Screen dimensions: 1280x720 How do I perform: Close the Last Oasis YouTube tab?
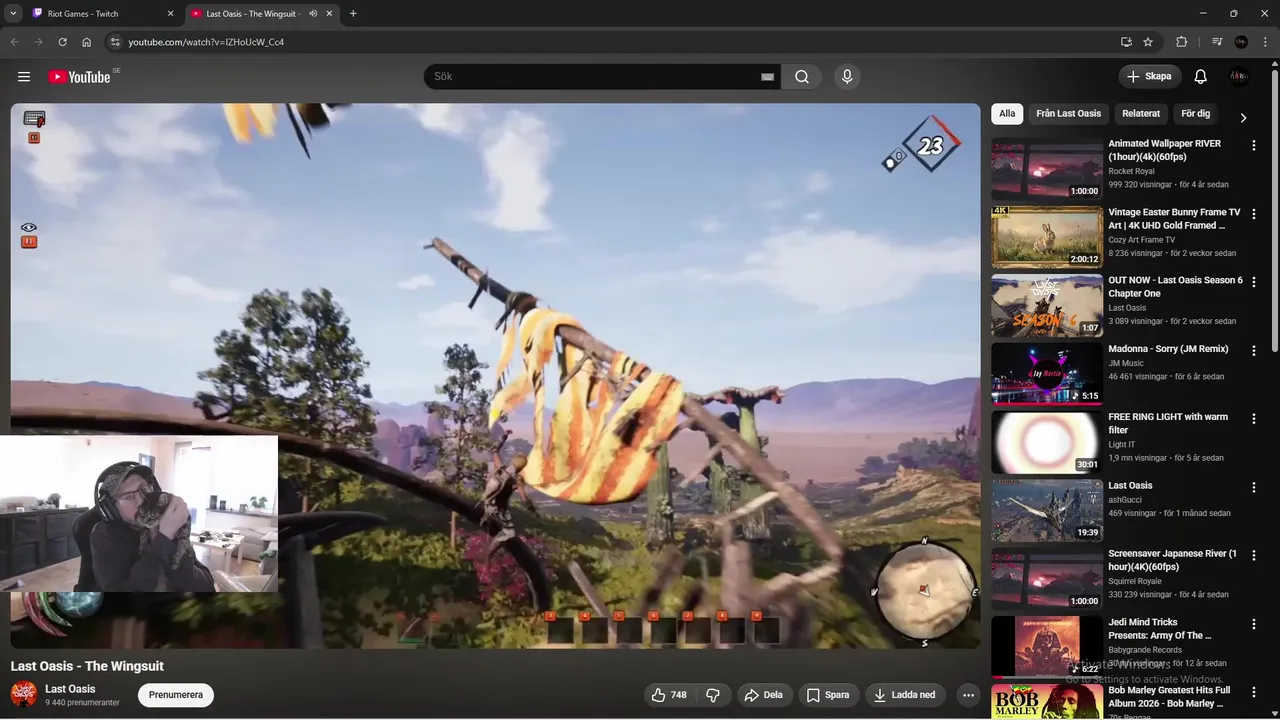[329, 14]
